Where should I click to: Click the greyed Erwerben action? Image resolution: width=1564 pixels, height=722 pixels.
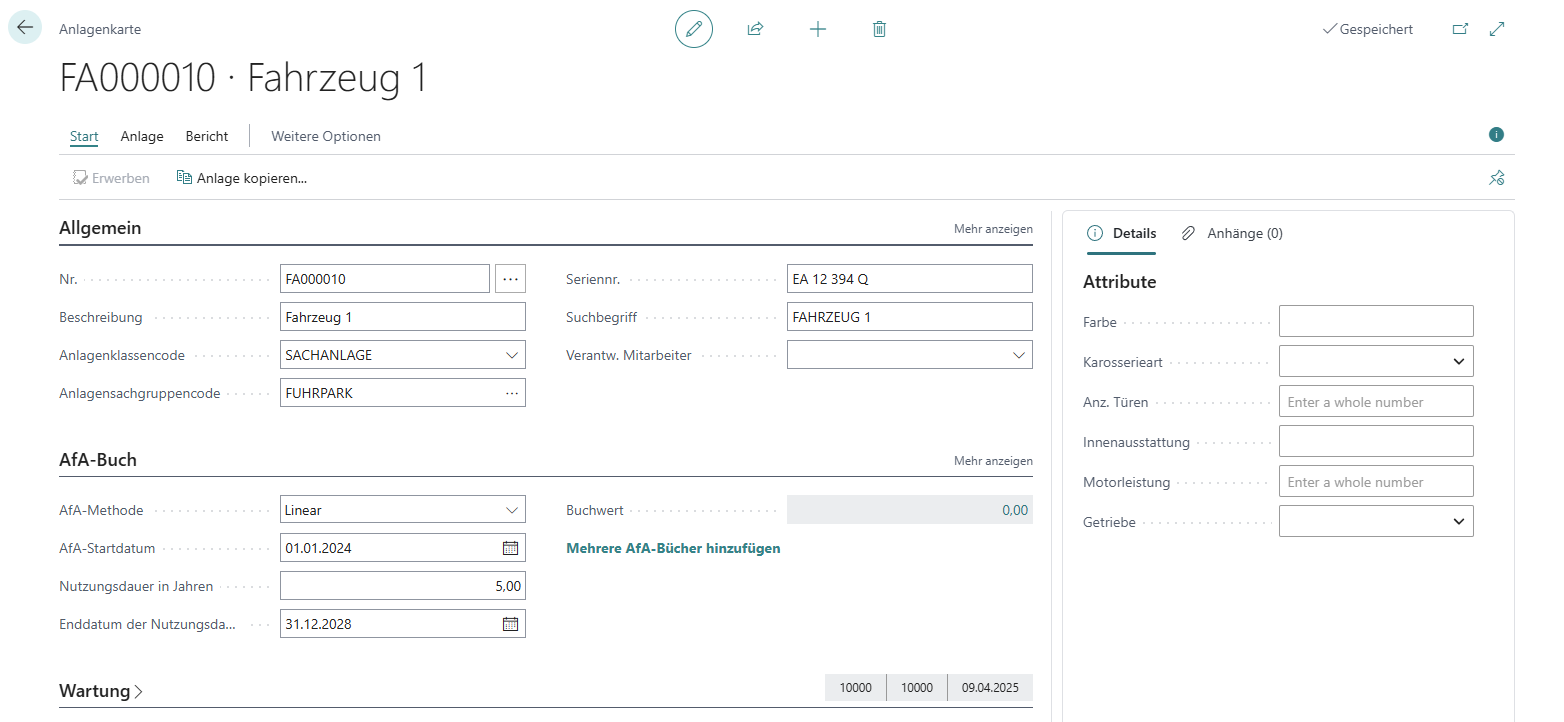(x=111, y=178)
